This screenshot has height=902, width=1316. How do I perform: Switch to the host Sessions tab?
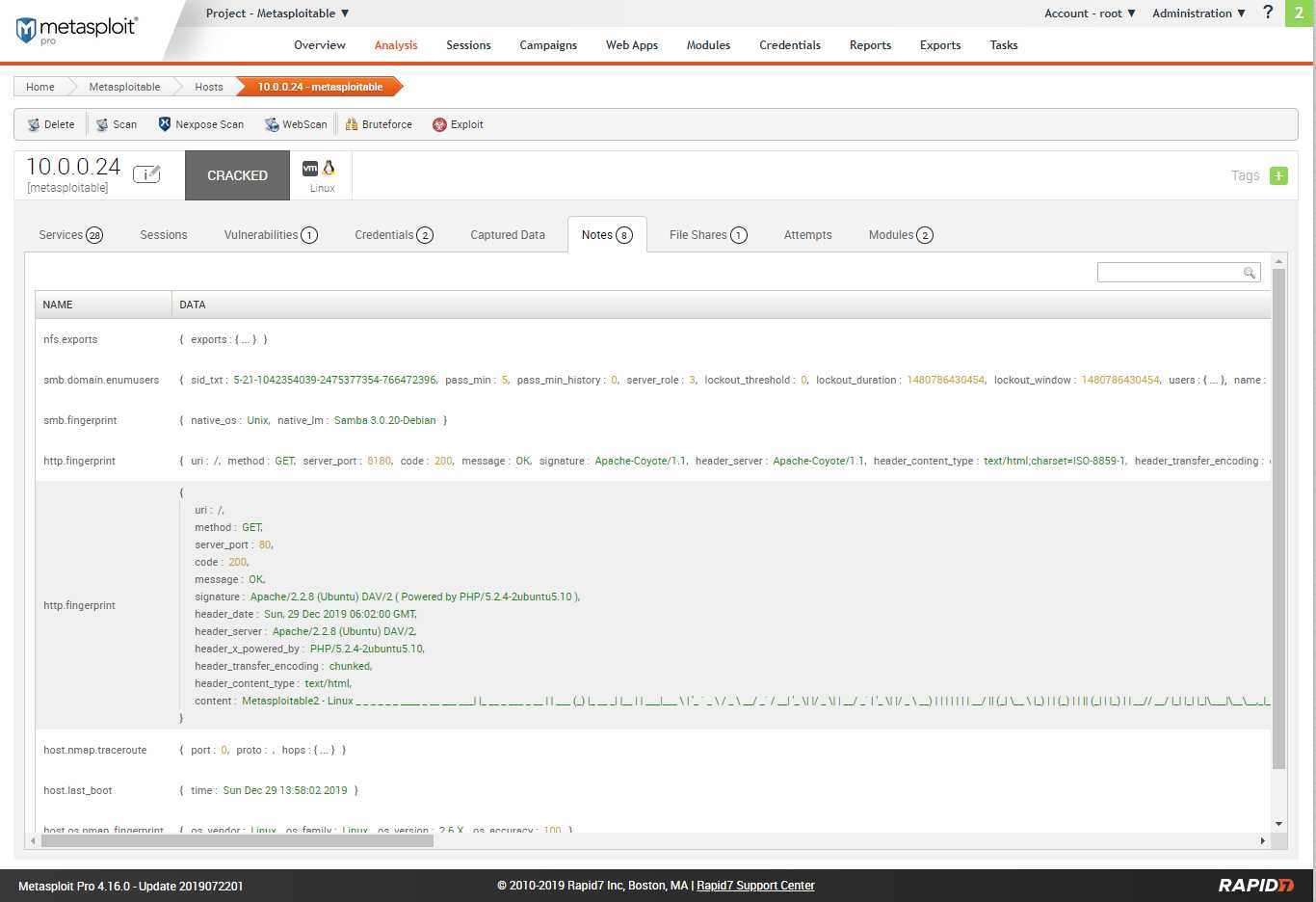[x=164, y=235]
